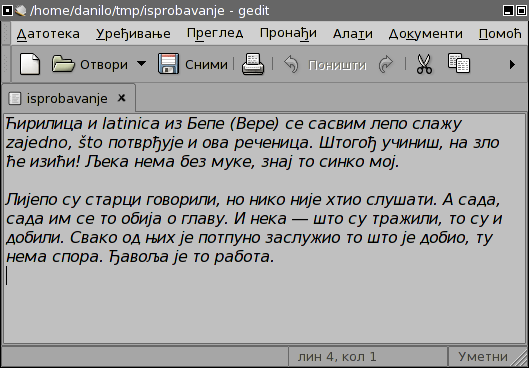Screen dimensions: 529x368
Task: Click the open folder icon
Action: (x=63, y=64)
